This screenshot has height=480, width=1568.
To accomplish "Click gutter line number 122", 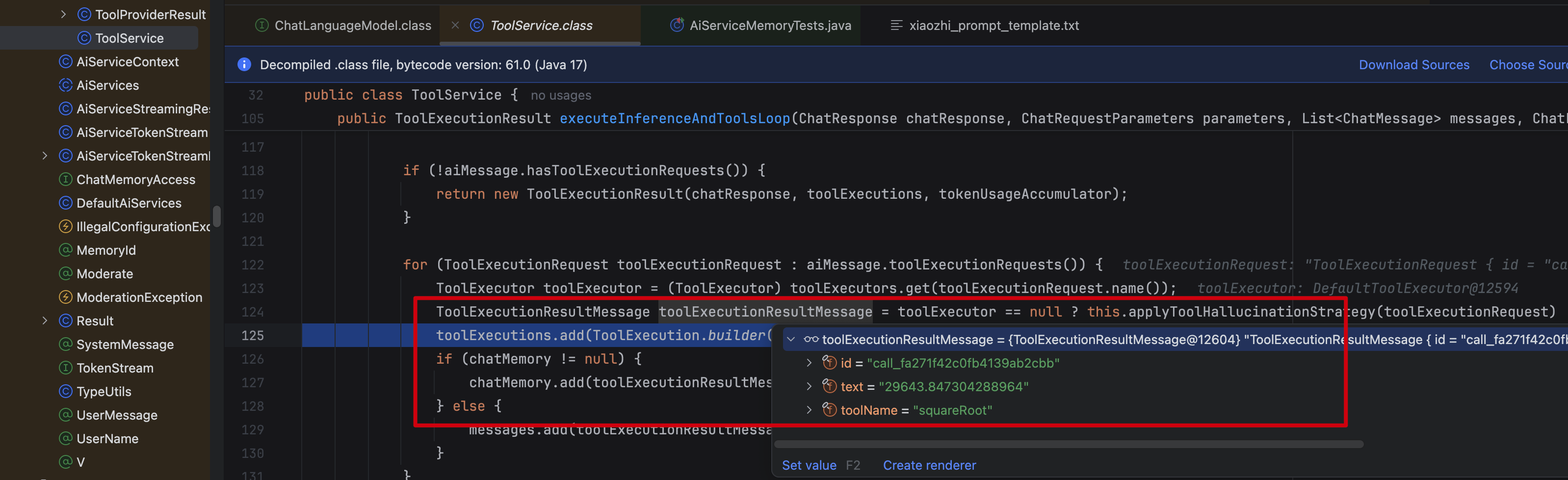I will (x=253, y=265).
